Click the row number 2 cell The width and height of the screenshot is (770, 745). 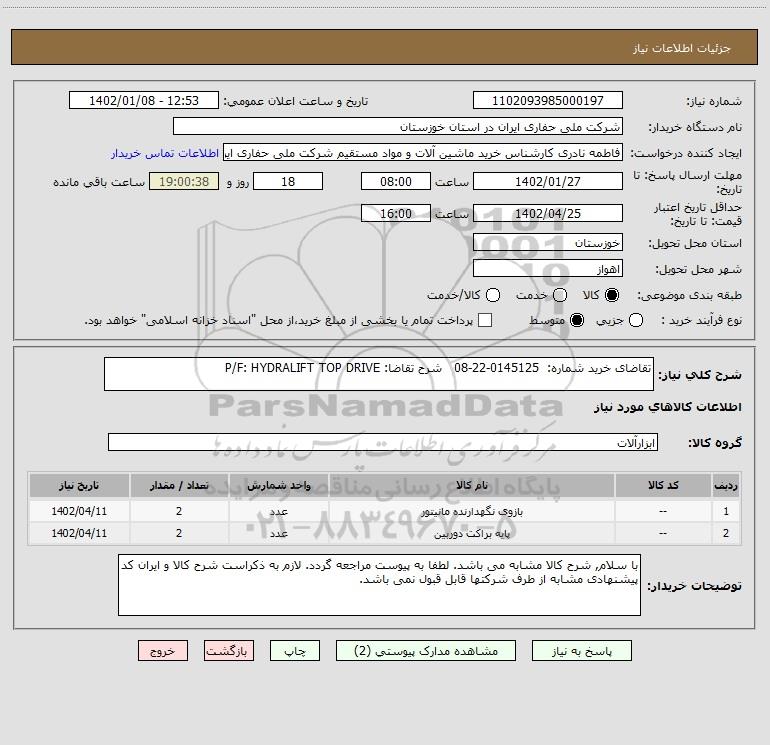click(725, 533)
